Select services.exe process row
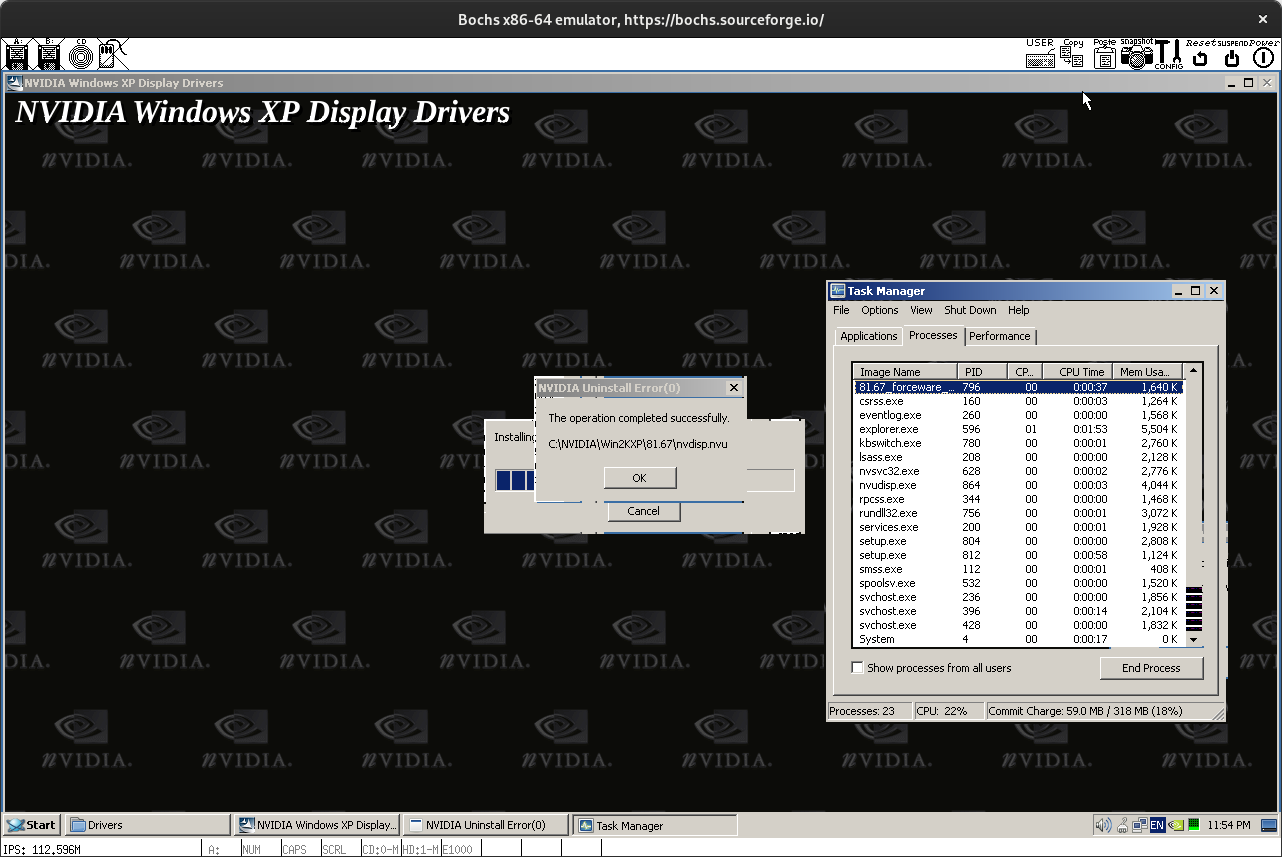1282x857 pixels. click(1018, 527)
